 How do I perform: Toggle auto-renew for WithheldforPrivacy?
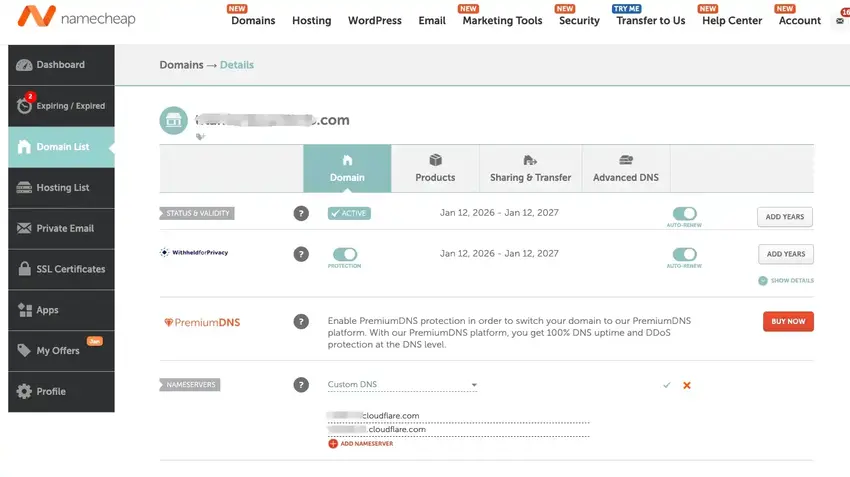(x=684, y=254)
